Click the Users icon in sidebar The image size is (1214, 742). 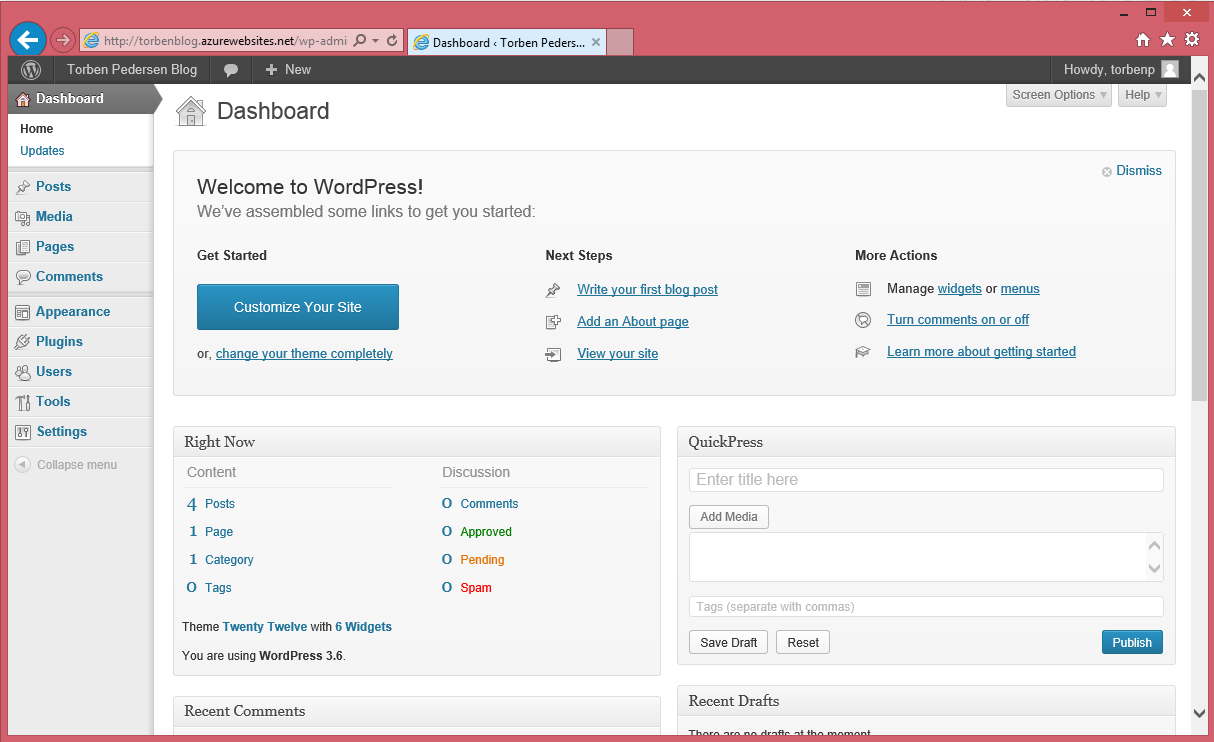click(x=23, y=372)
